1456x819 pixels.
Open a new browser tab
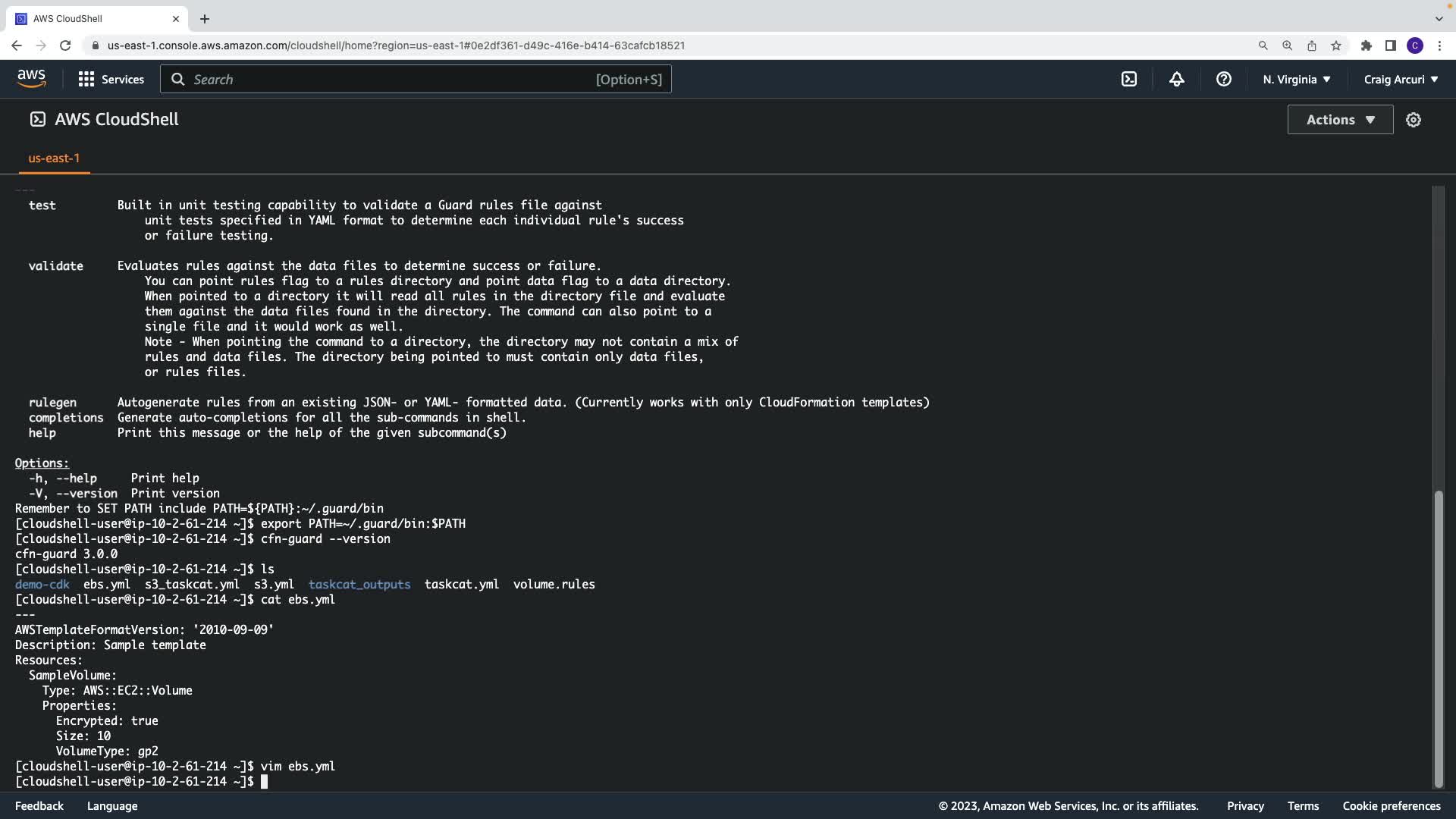(204, 18)
